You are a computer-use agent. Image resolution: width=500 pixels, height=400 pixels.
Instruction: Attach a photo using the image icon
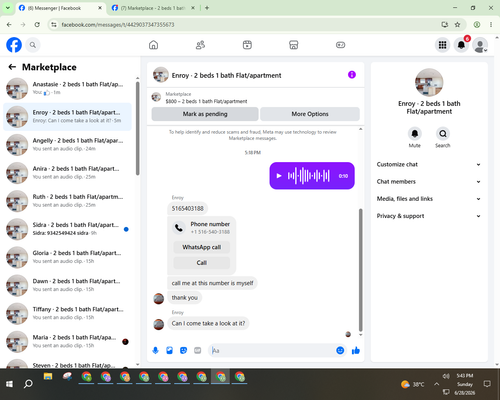170,350
